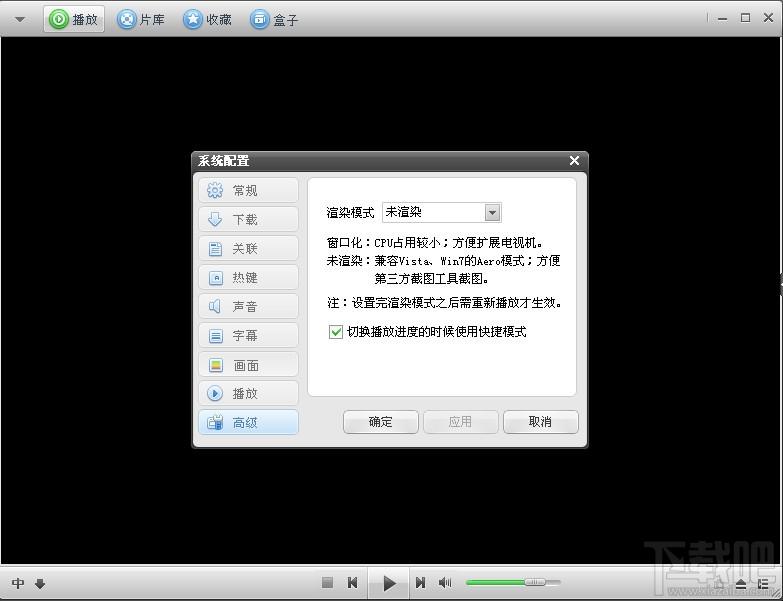783x601 pixels.
Task: Select the 画面 settings category
Action: coord(248,364)
